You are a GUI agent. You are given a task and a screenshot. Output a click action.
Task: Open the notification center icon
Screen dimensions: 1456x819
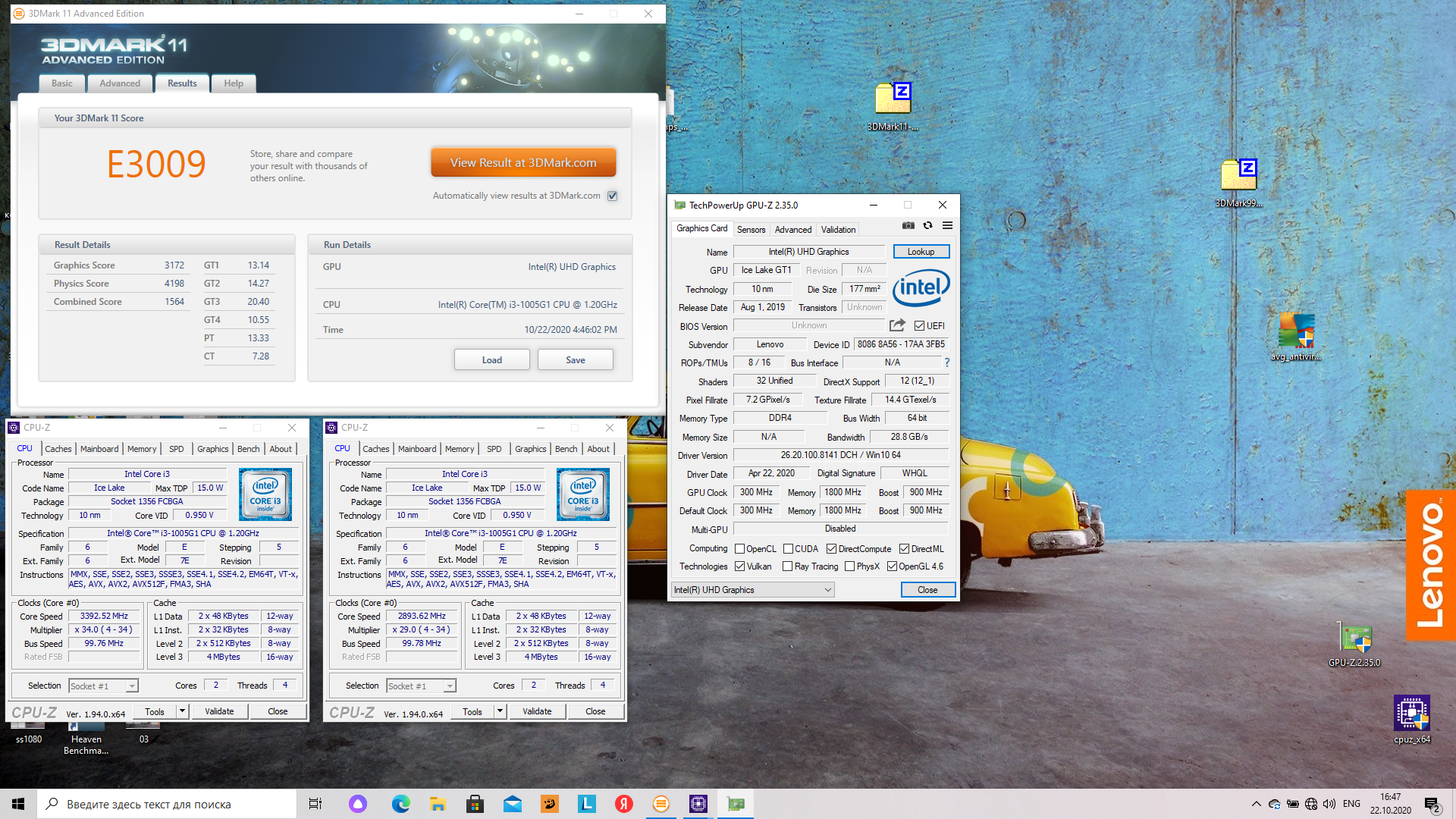[x=1431, y=804]
